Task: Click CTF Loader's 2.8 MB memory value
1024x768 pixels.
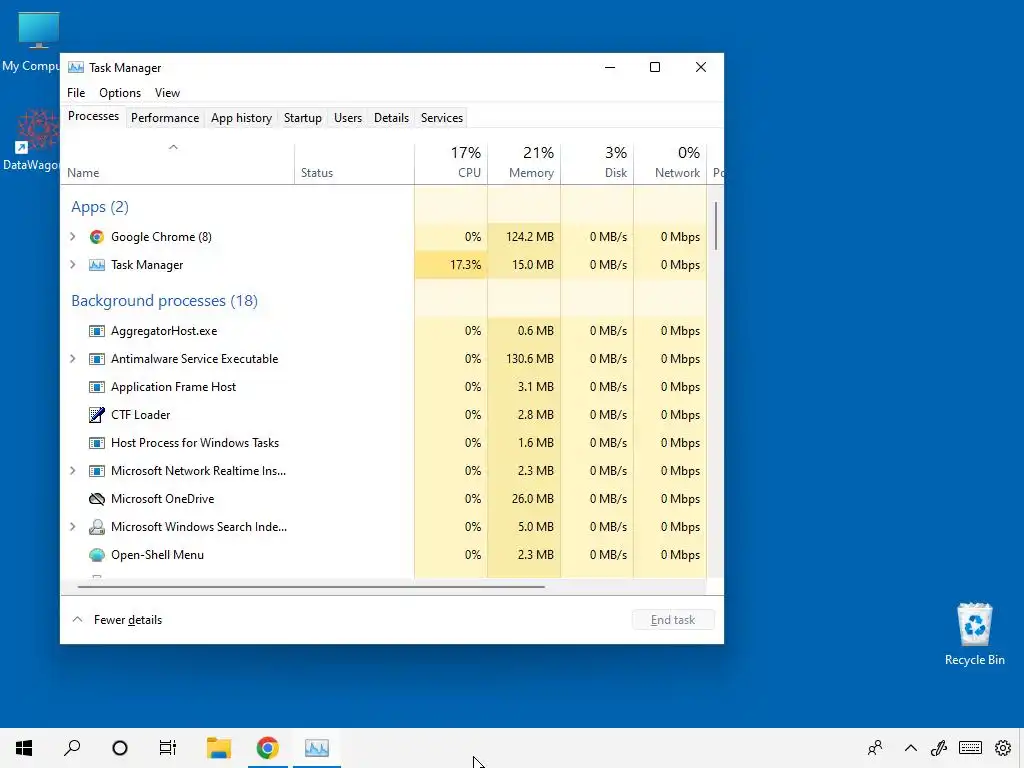Action: tap(536, 415)
